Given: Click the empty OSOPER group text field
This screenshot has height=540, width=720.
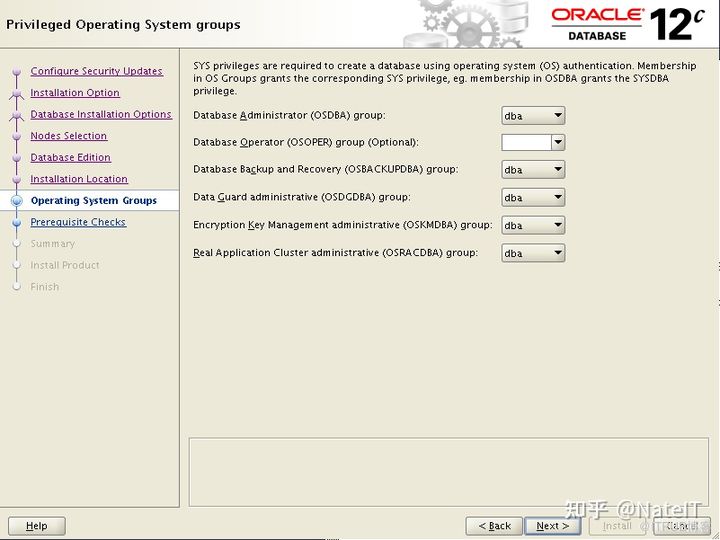Looking at the screenshot, I should click(x=526, y=142).
